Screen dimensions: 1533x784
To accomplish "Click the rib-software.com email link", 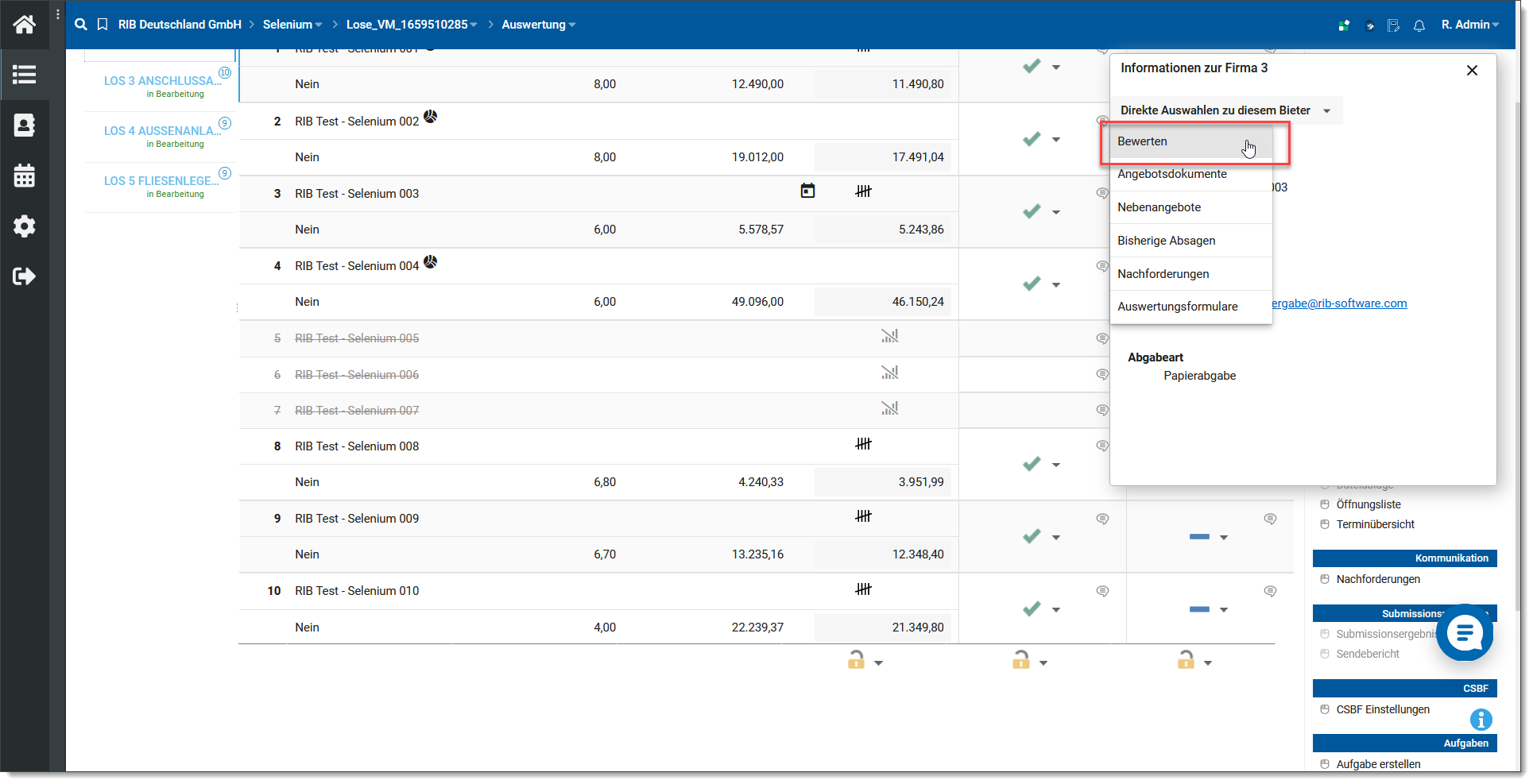I will click(x=1339, y=303).
